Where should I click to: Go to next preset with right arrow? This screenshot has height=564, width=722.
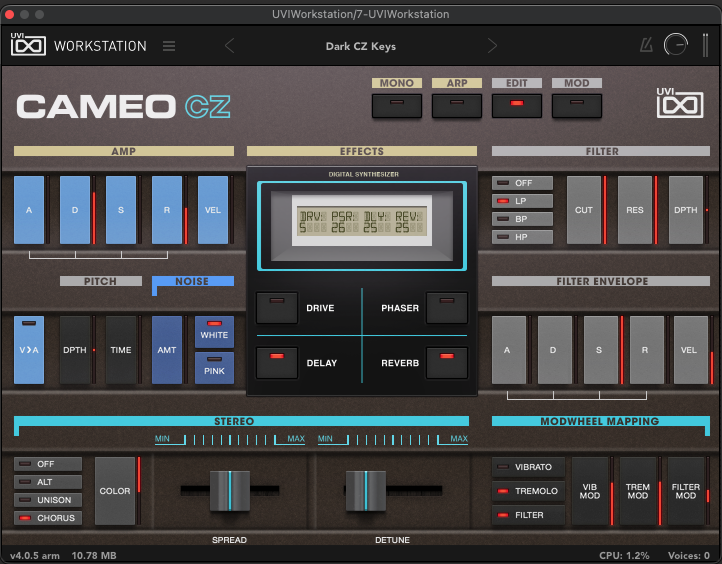click(x=492, y=46)
